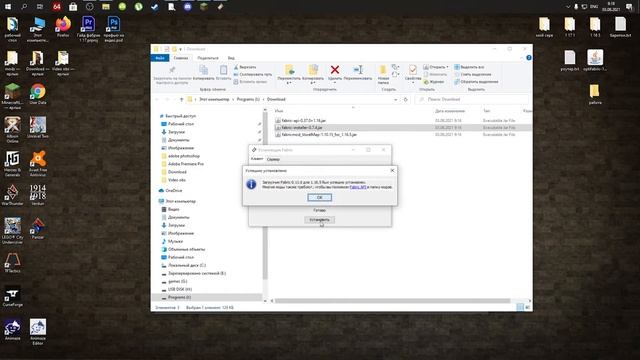Click Установить button in Fabric installer
The image size is (640, 360).
coord(319,220)
